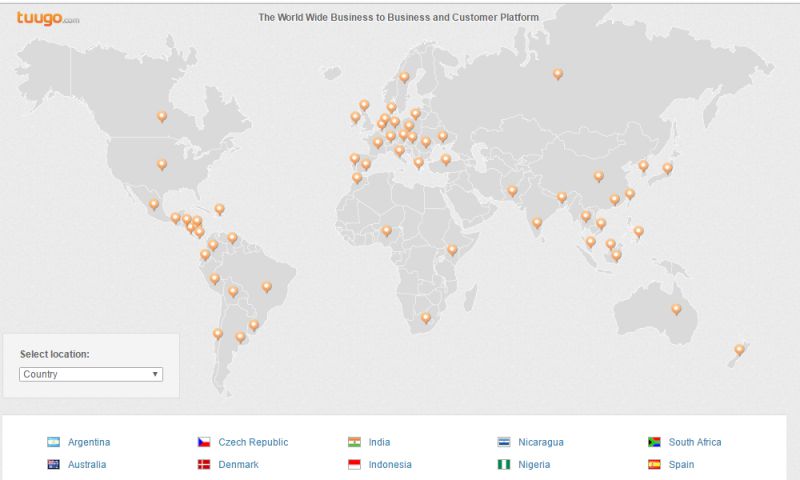Open the Czech Republic link

253,442
